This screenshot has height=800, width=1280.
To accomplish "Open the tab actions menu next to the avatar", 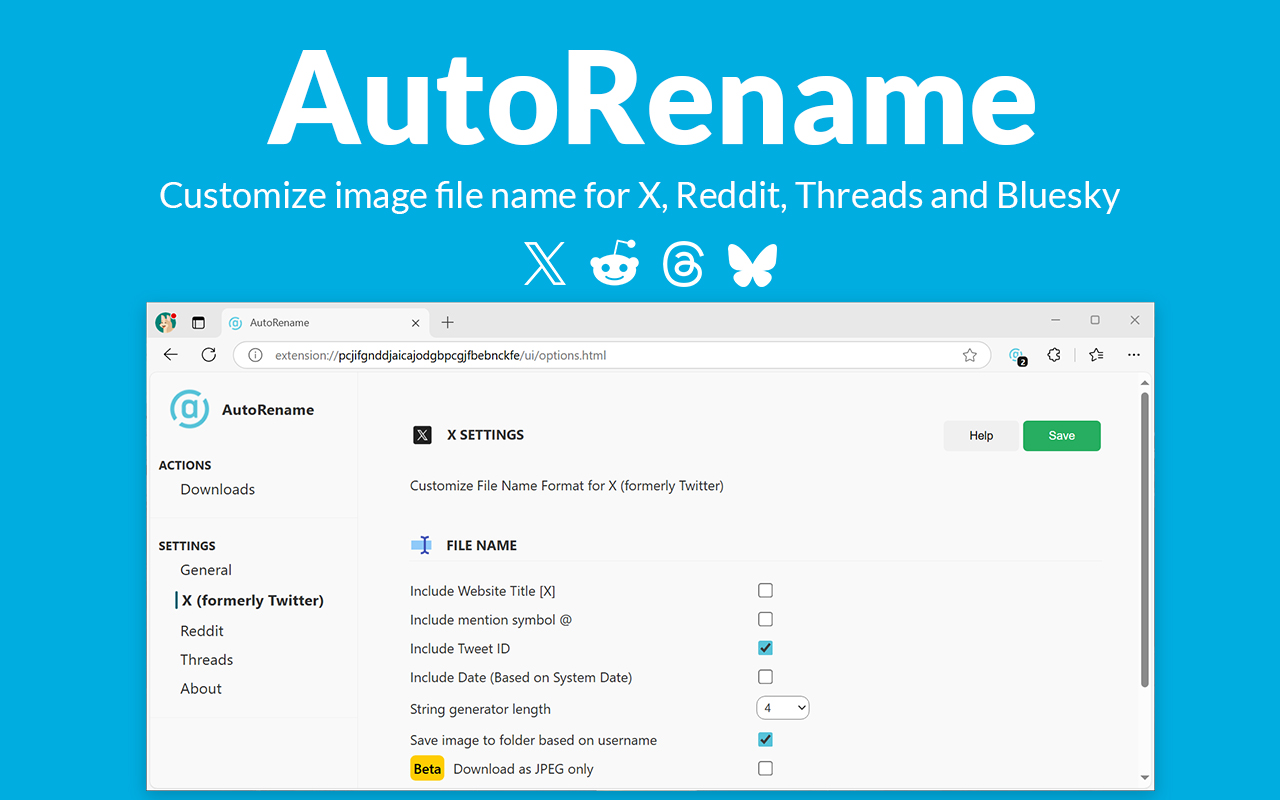I will (198, 322).
